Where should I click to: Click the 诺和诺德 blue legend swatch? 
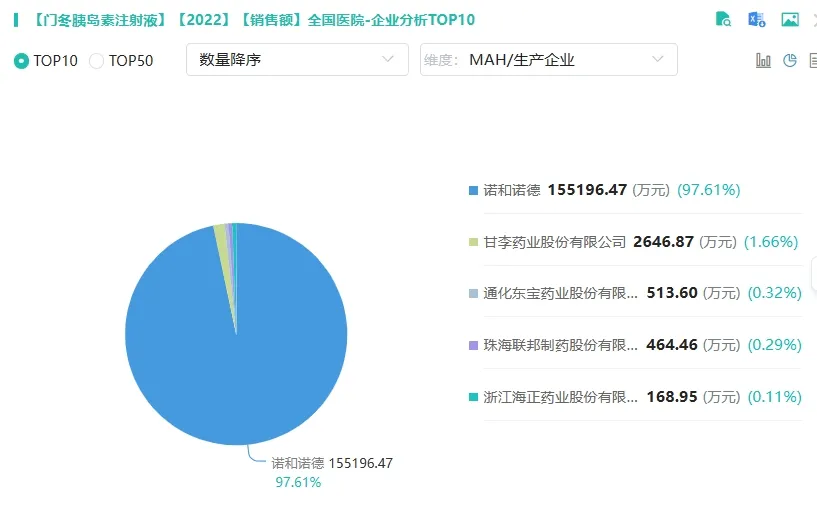(473, 190)
